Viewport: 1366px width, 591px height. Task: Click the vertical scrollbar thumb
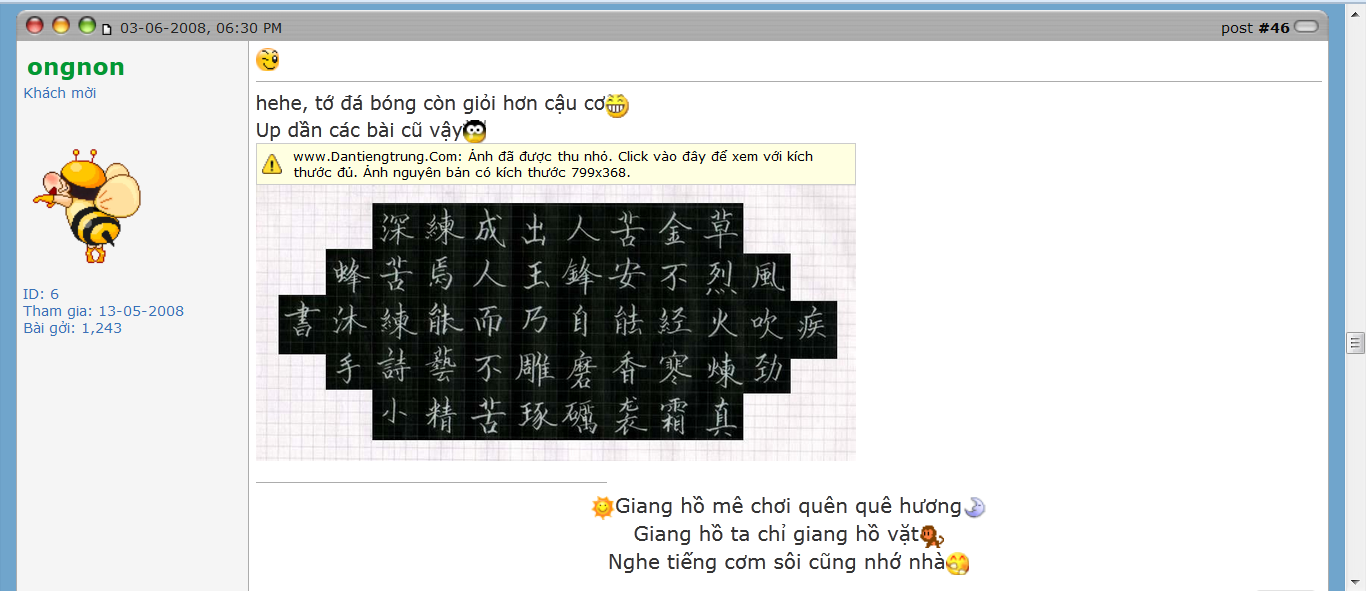point(1356,343)
